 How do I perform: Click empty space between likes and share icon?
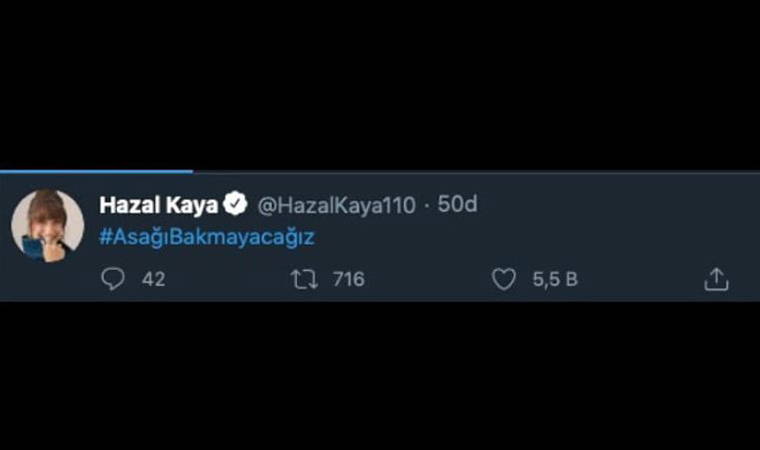click(640, 280)
